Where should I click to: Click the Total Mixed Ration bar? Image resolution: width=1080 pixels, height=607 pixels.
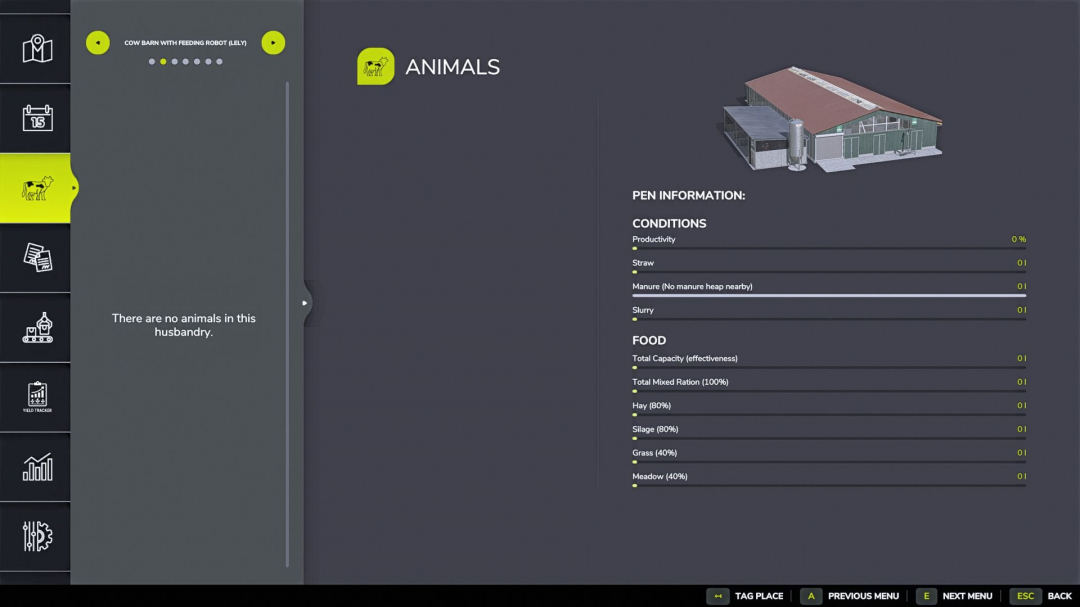tap(829, 391)
